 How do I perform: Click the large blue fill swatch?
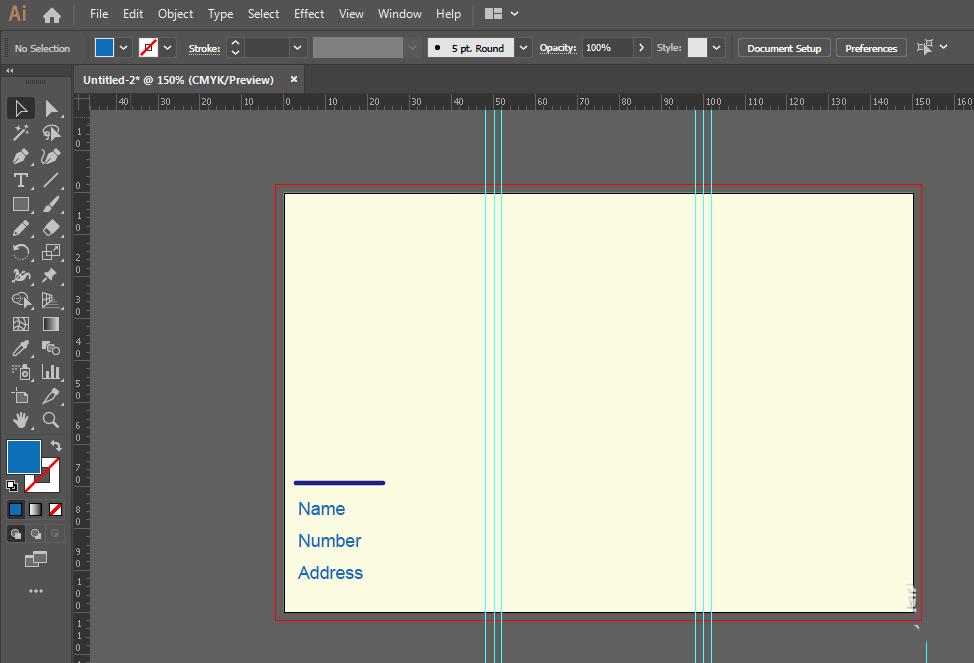coord(24,457)
